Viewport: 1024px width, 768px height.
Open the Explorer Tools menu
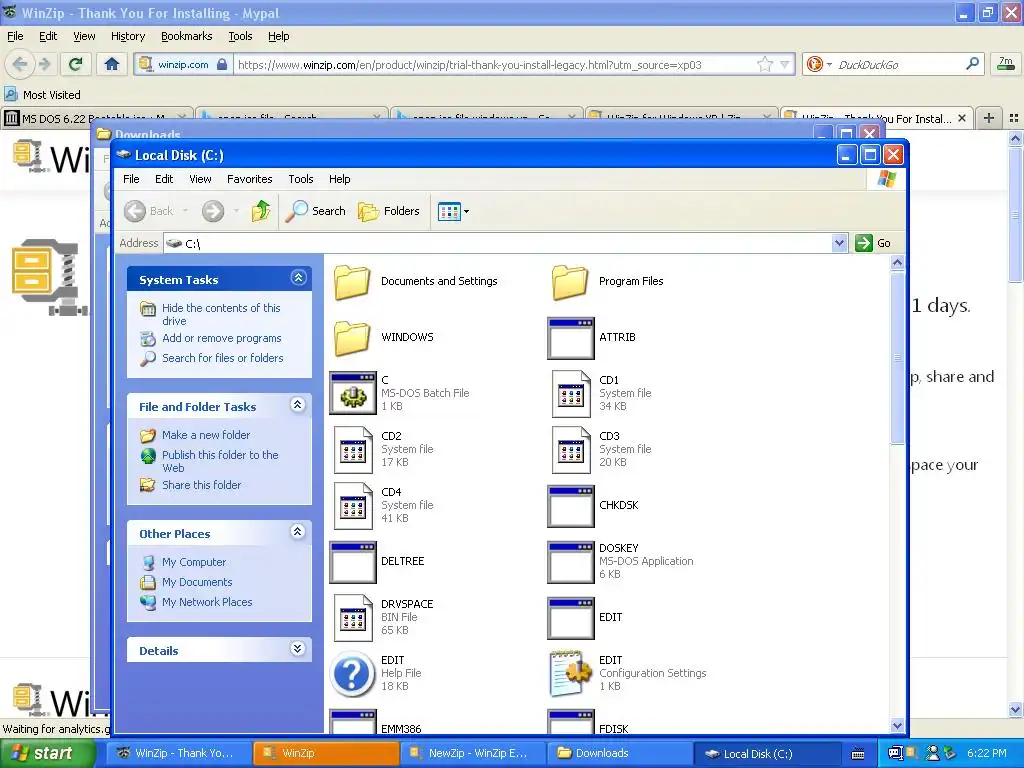301,179
